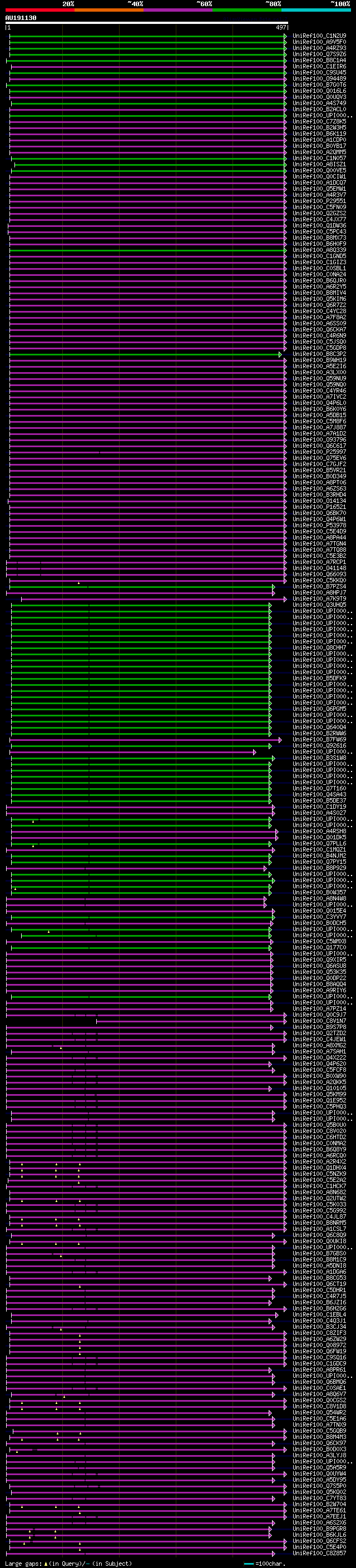Choose hit UniRef100_C9SU45
This screenshot has height=1568, width=356.
point(319,72)
